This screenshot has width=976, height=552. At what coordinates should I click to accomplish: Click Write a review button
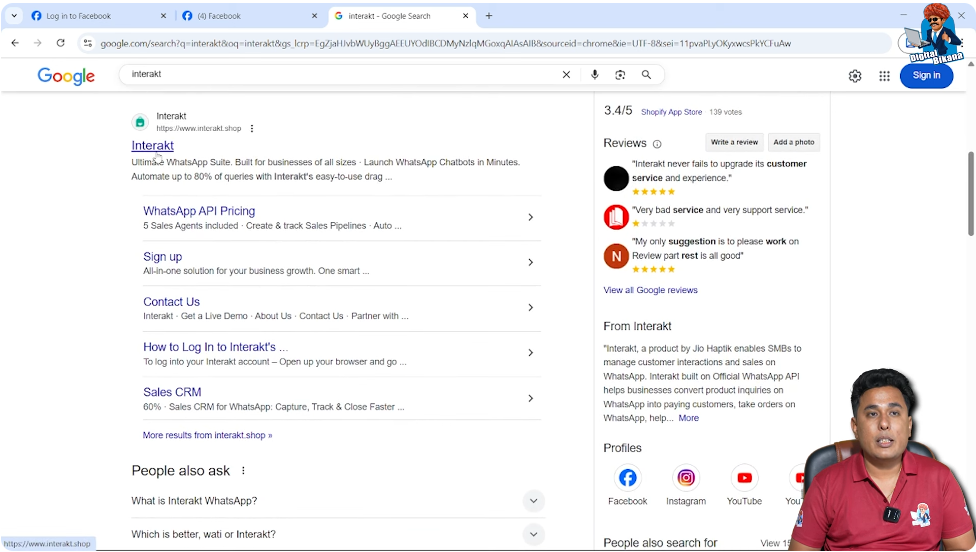point(734,142)
